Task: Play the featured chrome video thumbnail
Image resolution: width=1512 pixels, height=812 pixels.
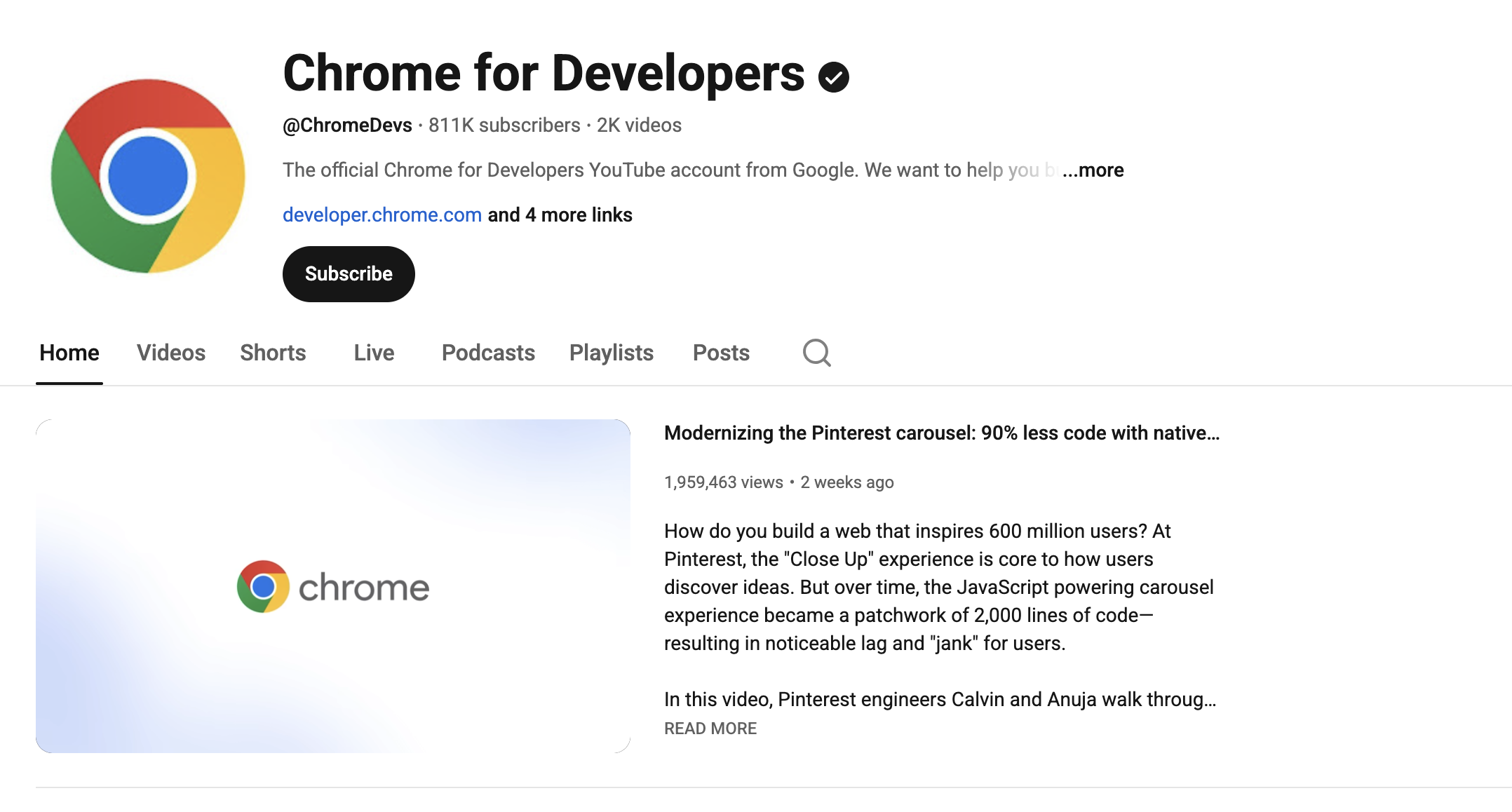Action: tap(333, 586)
